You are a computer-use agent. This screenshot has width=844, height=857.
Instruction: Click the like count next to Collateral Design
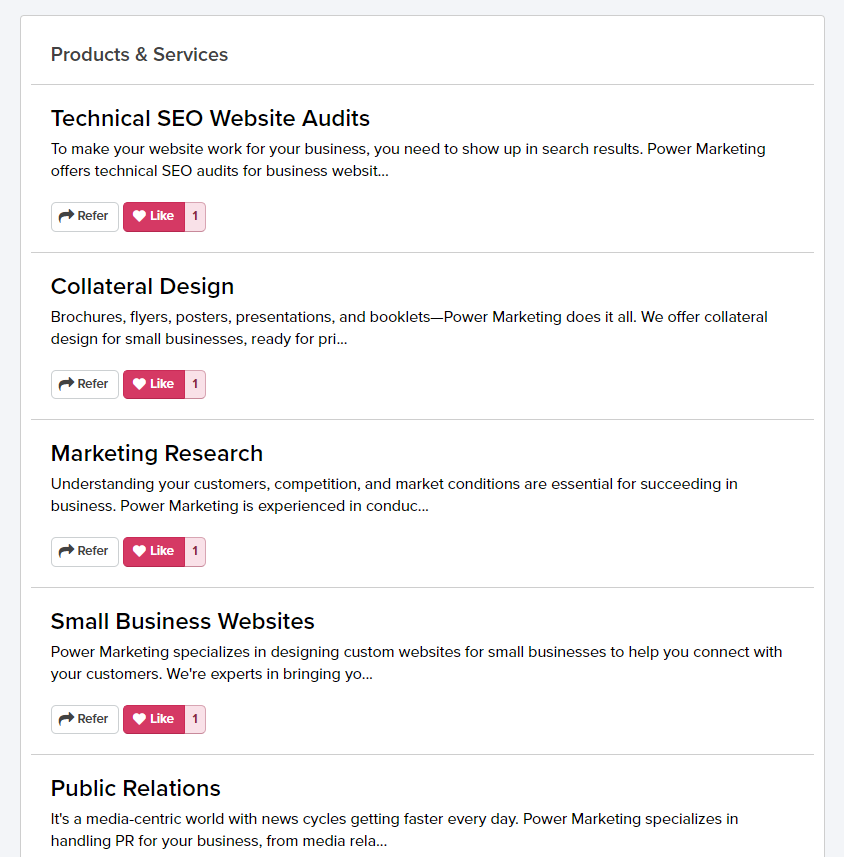[x=195, y=384]
